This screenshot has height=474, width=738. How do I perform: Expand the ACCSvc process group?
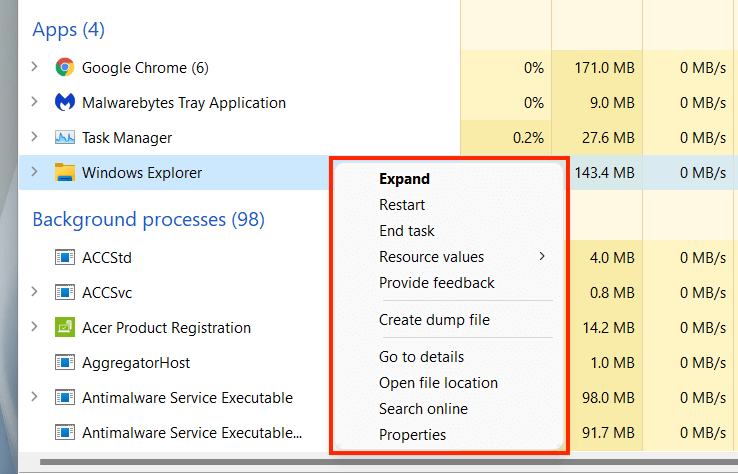(x=35, y=293)
